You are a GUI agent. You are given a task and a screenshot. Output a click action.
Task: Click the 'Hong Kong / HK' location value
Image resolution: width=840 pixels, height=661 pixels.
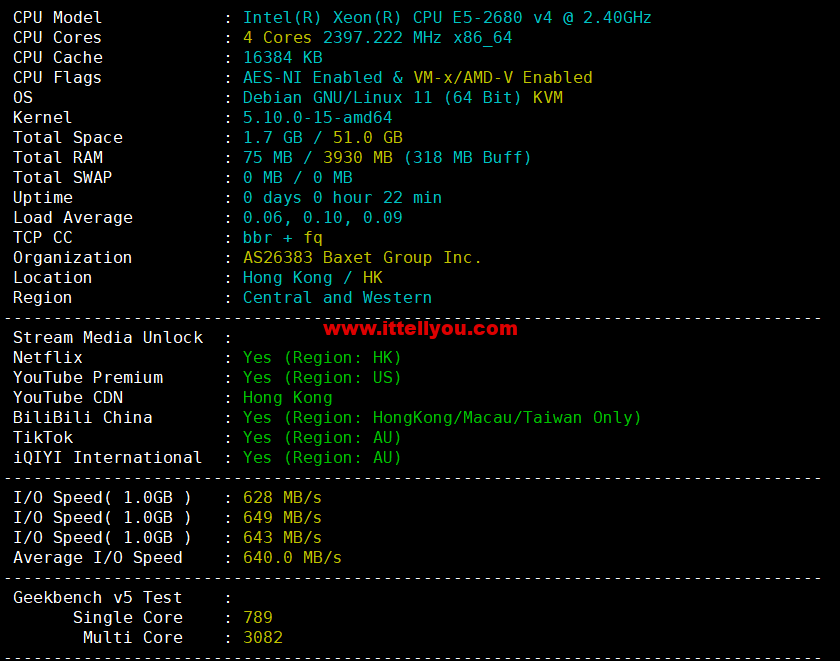(x=312, y=278)
